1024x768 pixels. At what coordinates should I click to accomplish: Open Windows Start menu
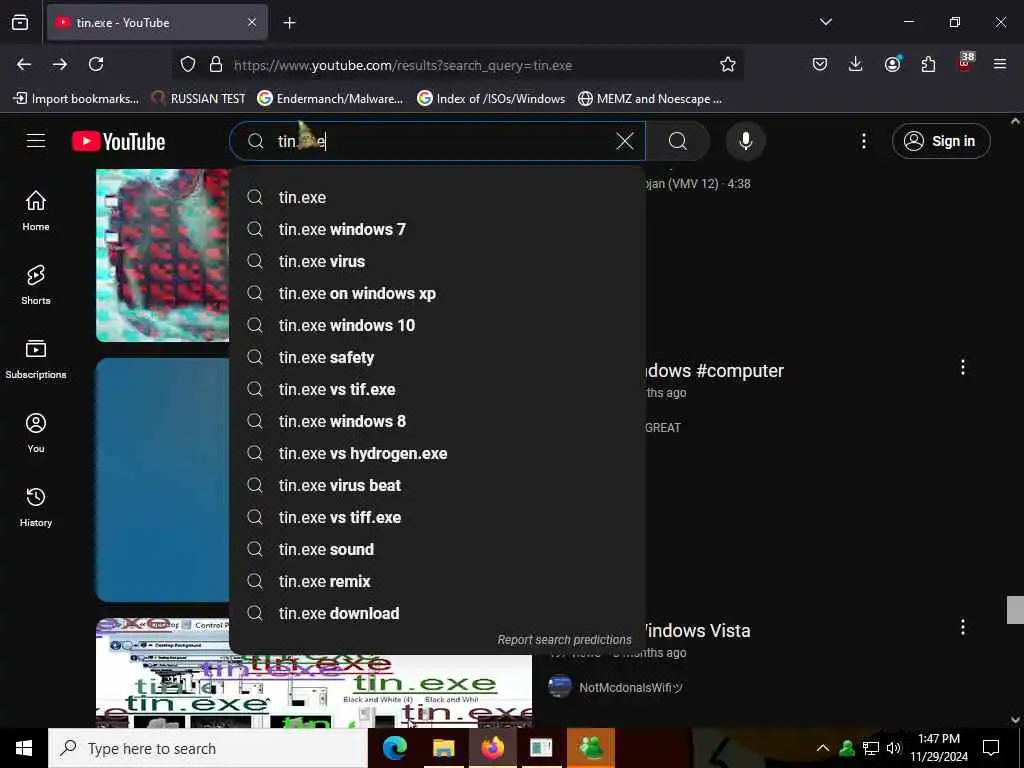coord(24,748)
